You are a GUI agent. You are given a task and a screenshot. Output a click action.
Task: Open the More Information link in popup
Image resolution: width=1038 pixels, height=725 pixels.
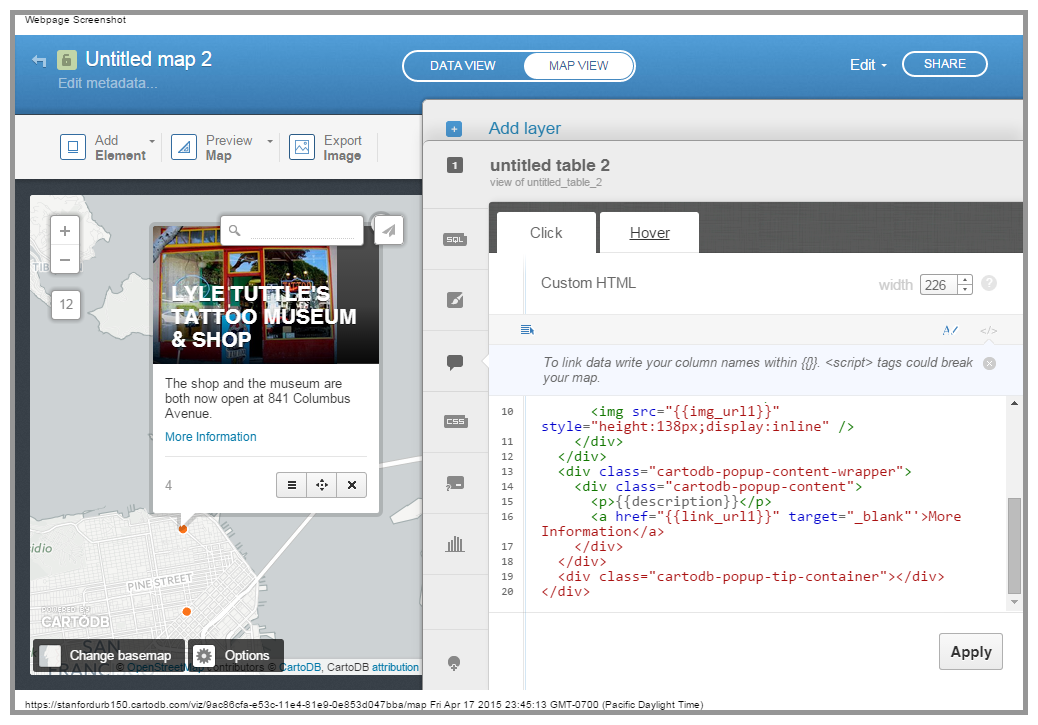(x=211, y=437)
